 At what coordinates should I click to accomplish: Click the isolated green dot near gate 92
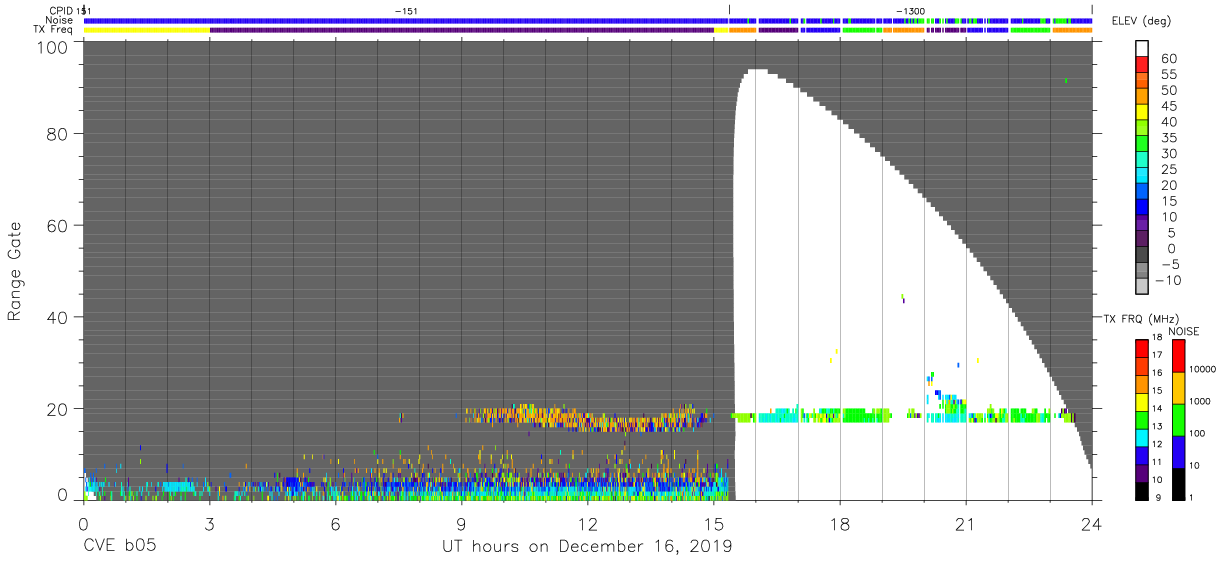pos(1067,81)
